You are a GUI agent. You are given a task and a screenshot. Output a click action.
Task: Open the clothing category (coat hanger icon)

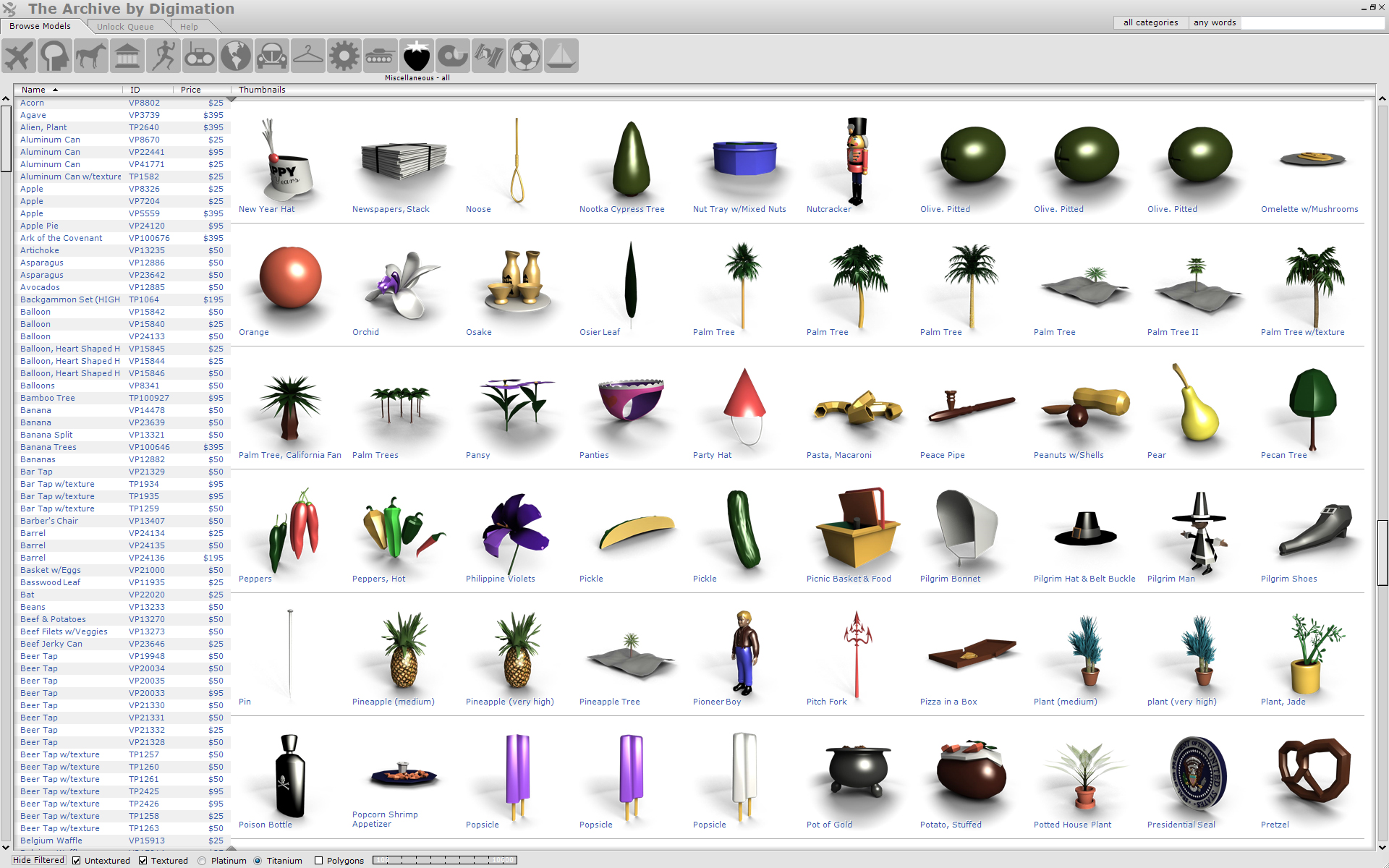pyautogui.click(x=308, y=56)
